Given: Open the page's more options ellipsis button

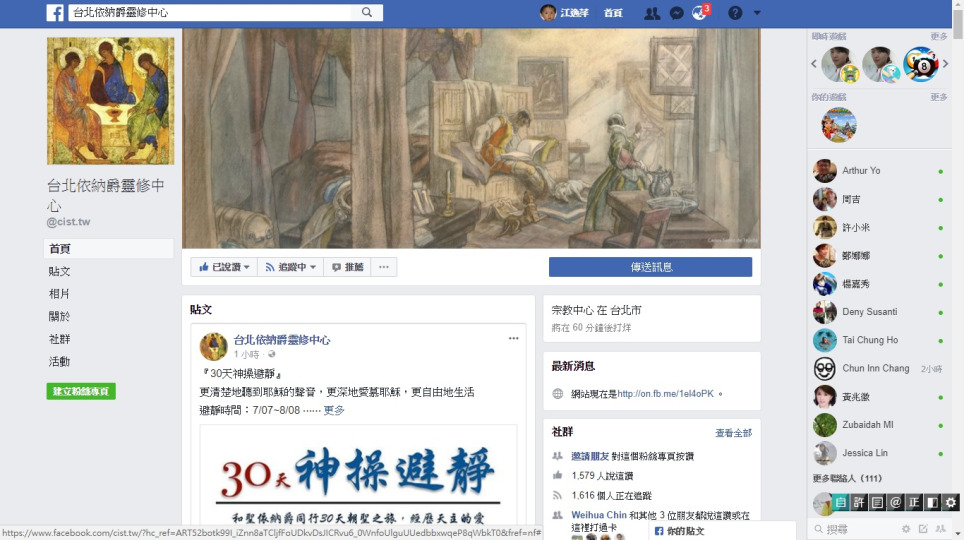Looking at the screenshot, I should 384,267.
